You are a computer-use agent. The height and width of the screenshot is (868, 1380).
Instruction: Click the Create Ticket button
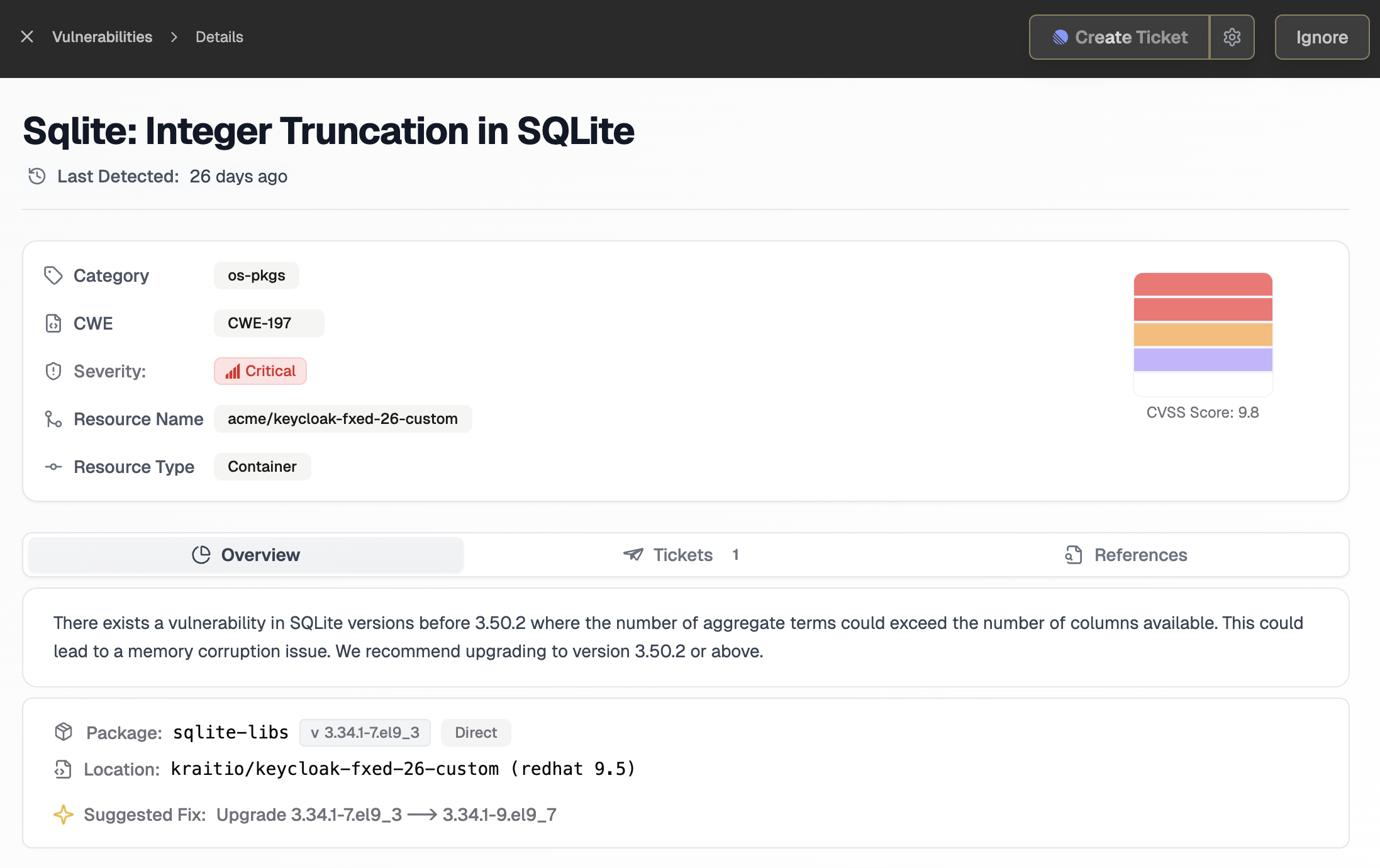coord(1120,37)
